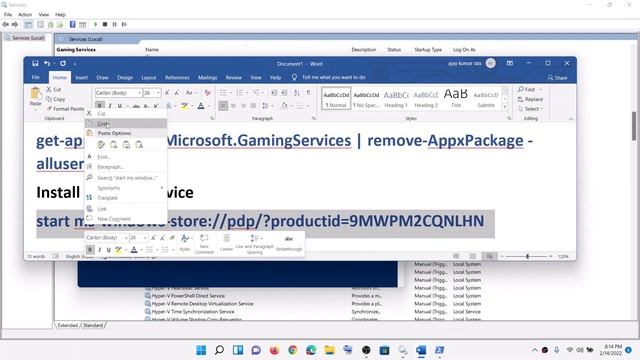Image resolution: width=640 pixels, height=360 pixels.
Task: Click the Keep Text Only paste option icon
Action: 139,145
